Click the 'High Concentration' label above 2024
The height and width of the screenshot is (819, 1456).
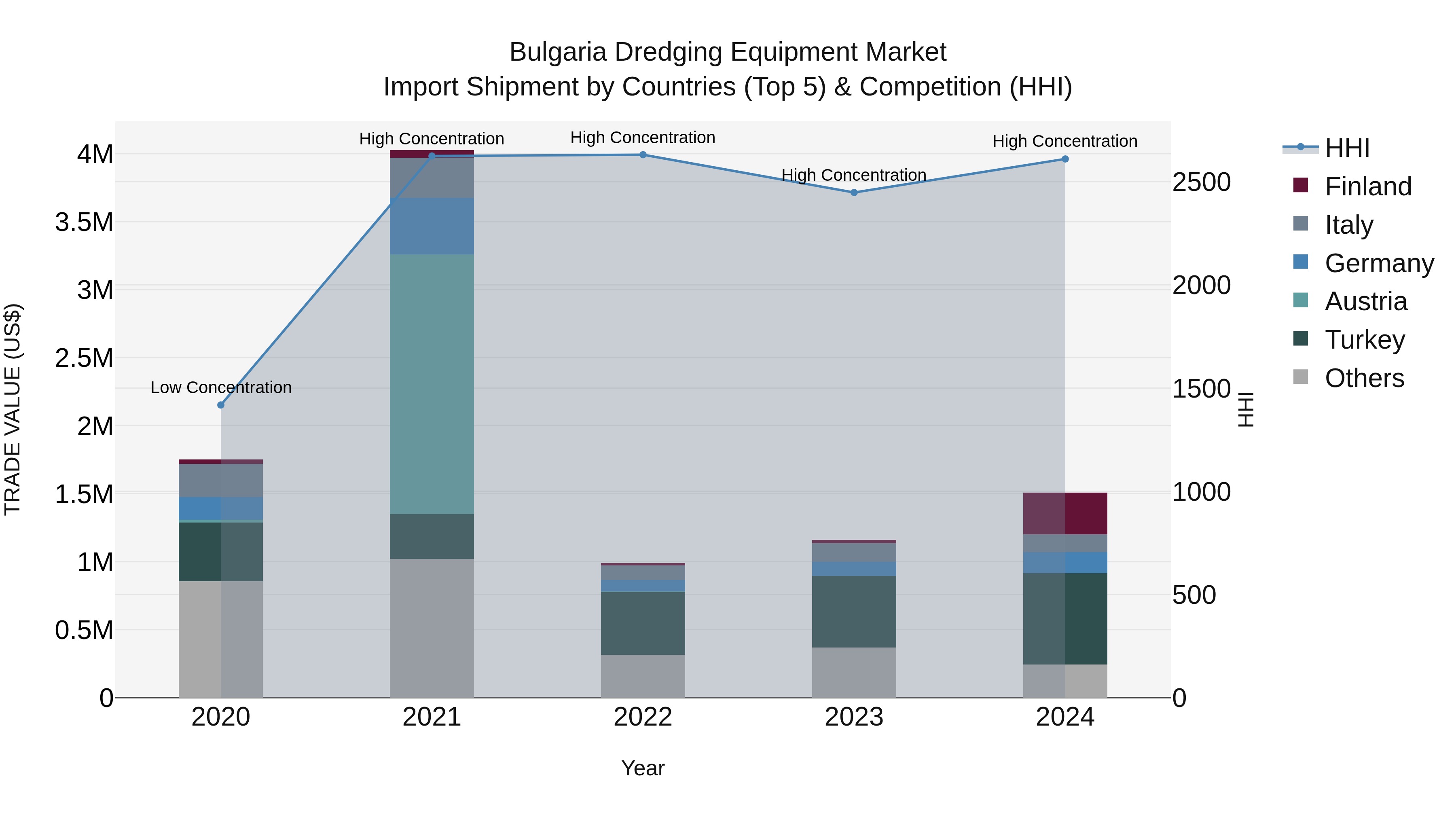pos(1065,141)
